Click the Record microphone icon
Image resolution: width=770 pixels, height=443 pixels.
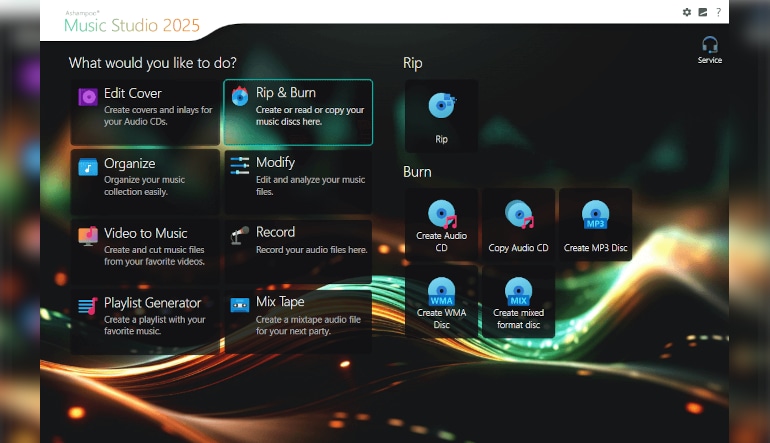(240, 235)
